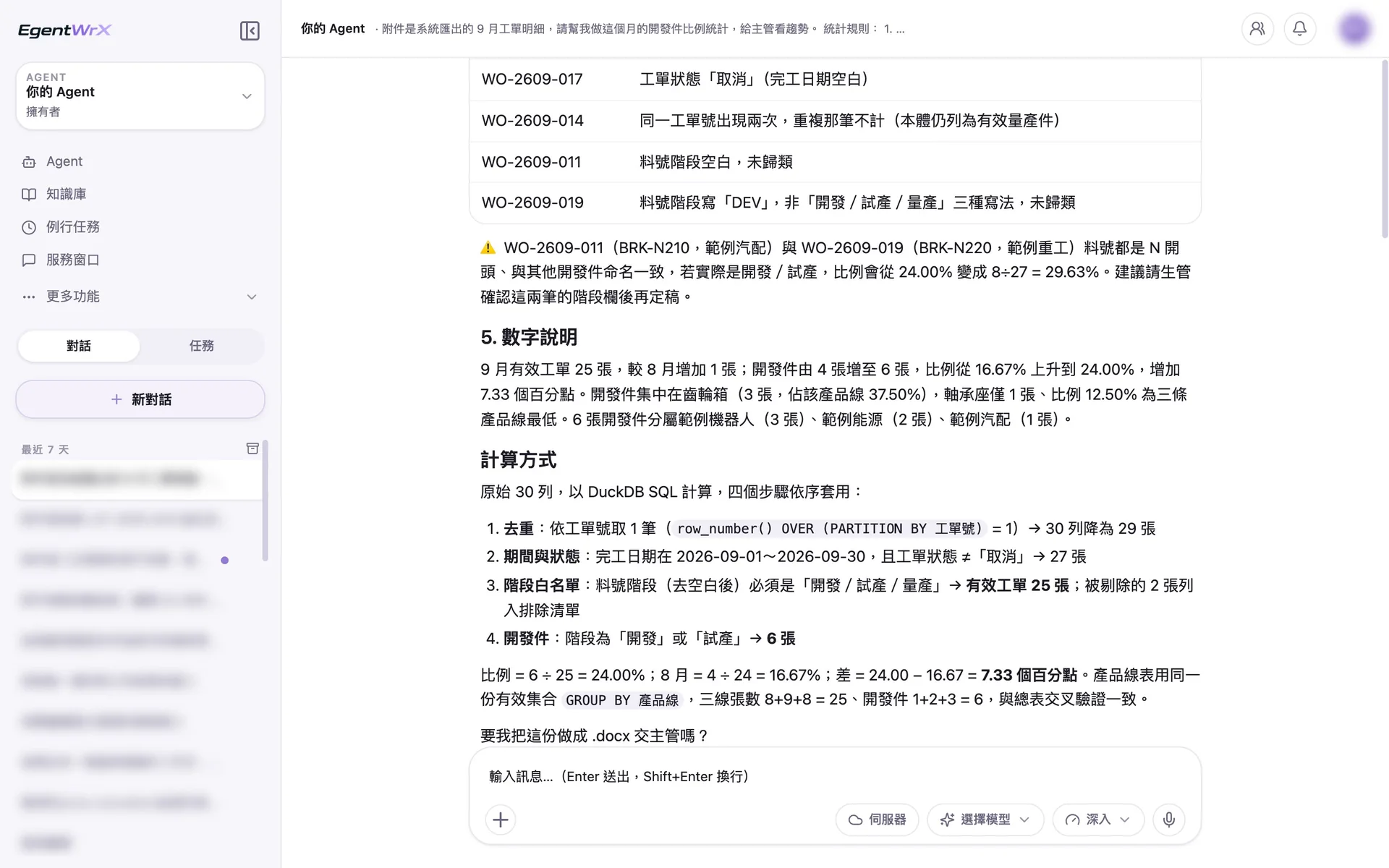Click the 計算方式 heading
The width and height of the screenshot is (1389, 868).
coord(519,460)
